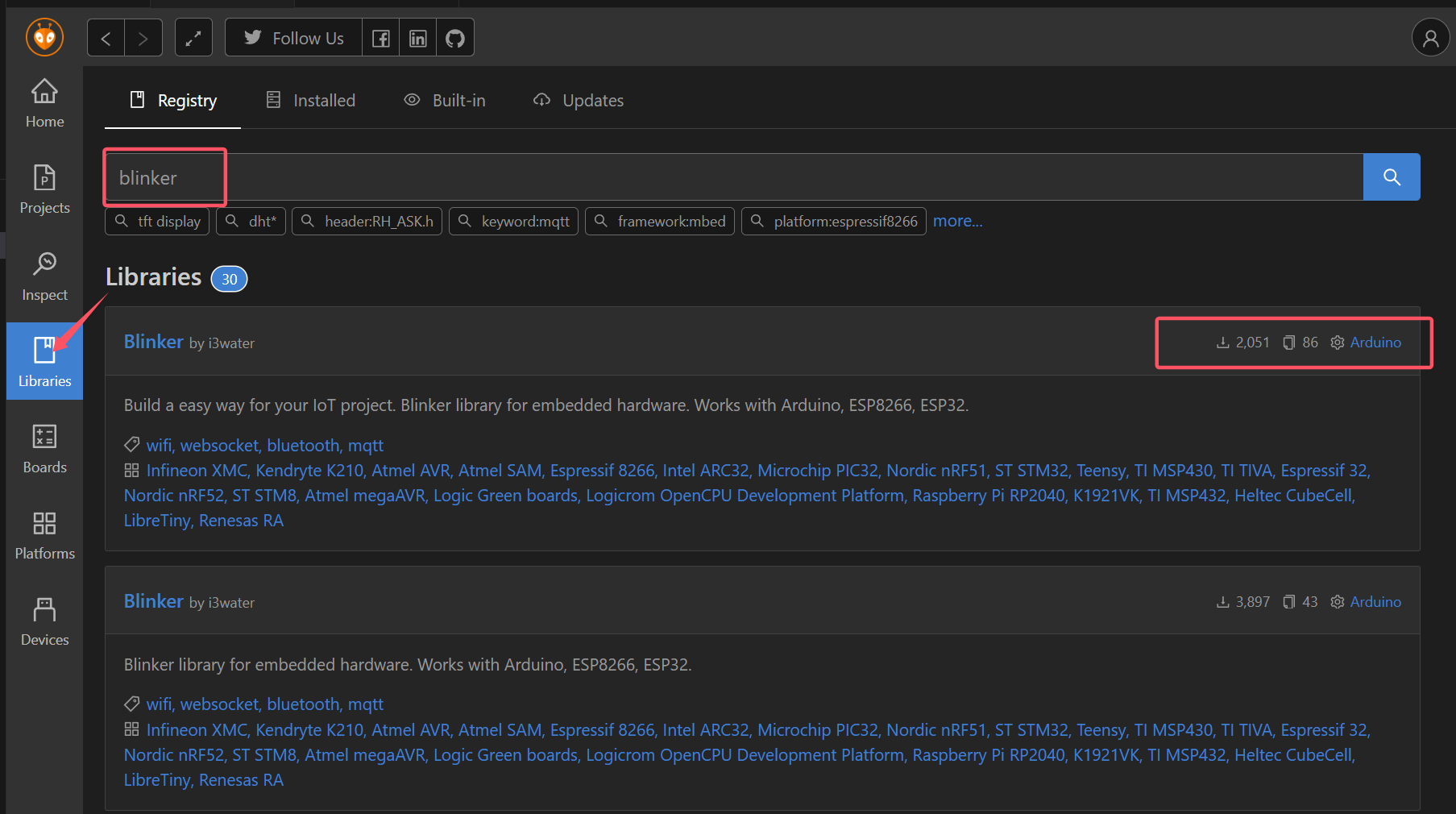The height and width of the screenshot is (814, 1456).
Task: Click Arduino framework link on first Blinker
Action: [1375, 343]
